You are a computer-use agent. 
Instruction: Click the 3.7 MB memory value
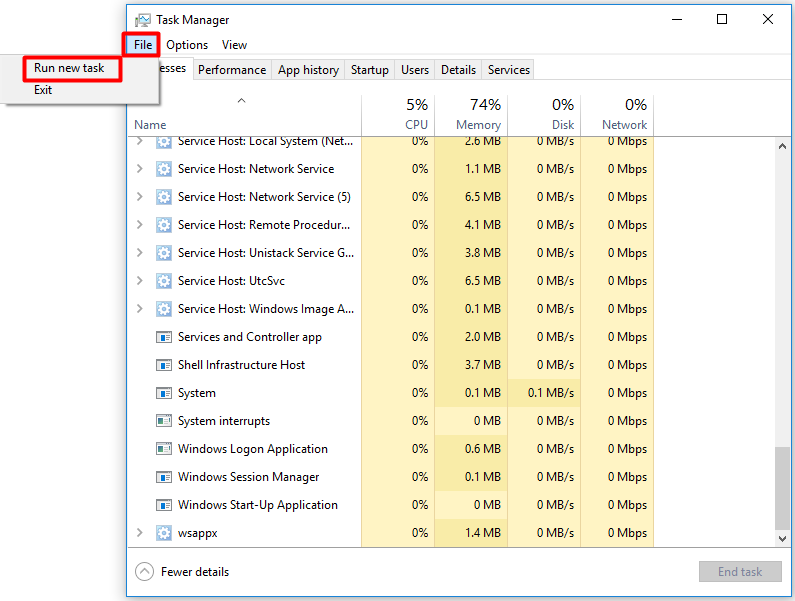(483, 365)
